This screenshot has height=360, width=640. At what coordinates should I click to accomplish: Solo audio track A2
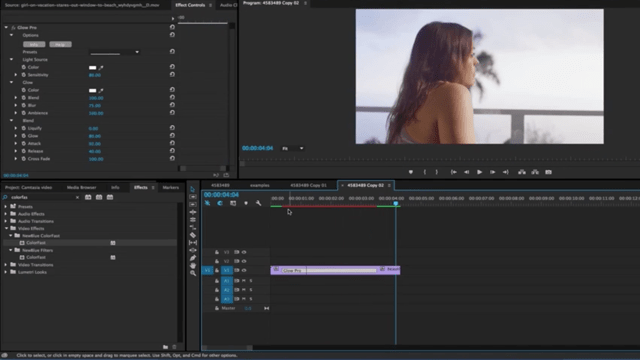click(251, 290)
